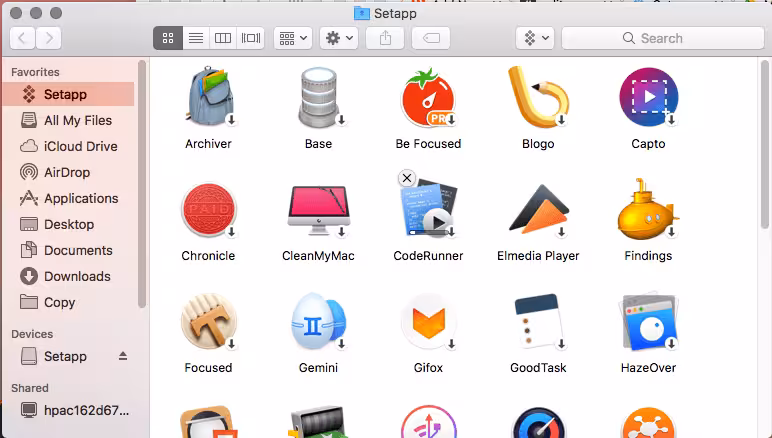
Task: Click the CleanMyMac file name label
Action: coord(319,256)
